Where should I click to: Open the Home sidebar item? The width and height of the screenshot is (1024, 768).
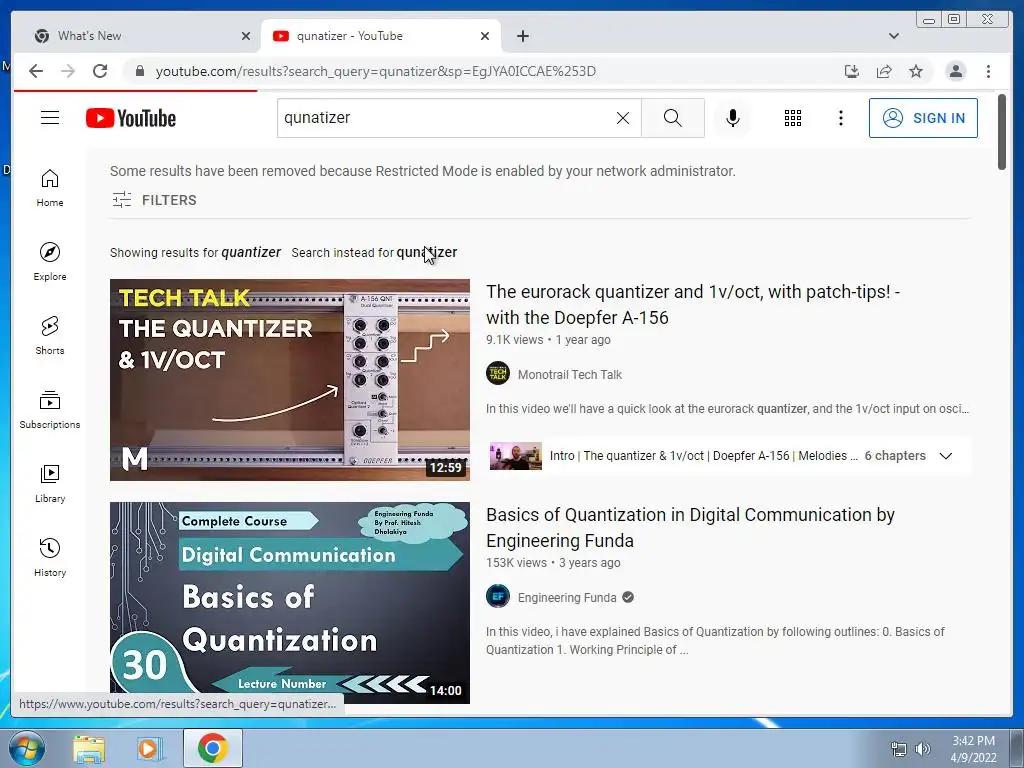point(50,188)
